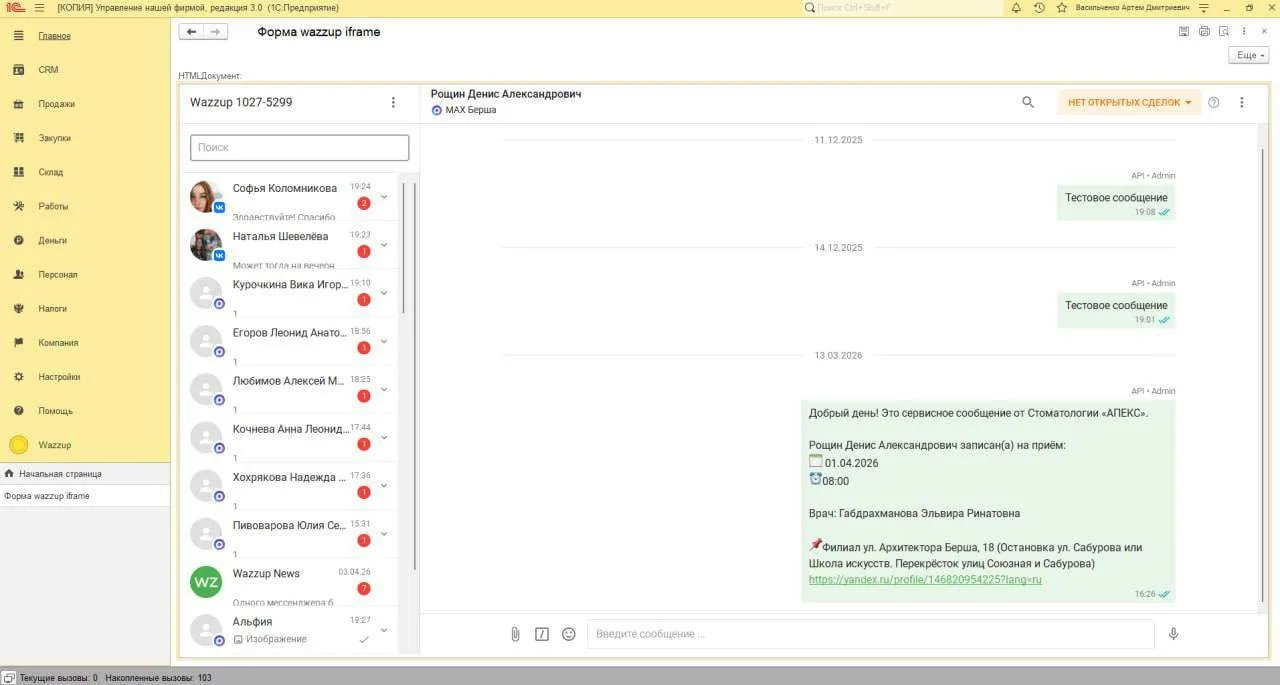Open the chat with Софья Коломникова
The image size is (1280, 685).
[290, 197]
